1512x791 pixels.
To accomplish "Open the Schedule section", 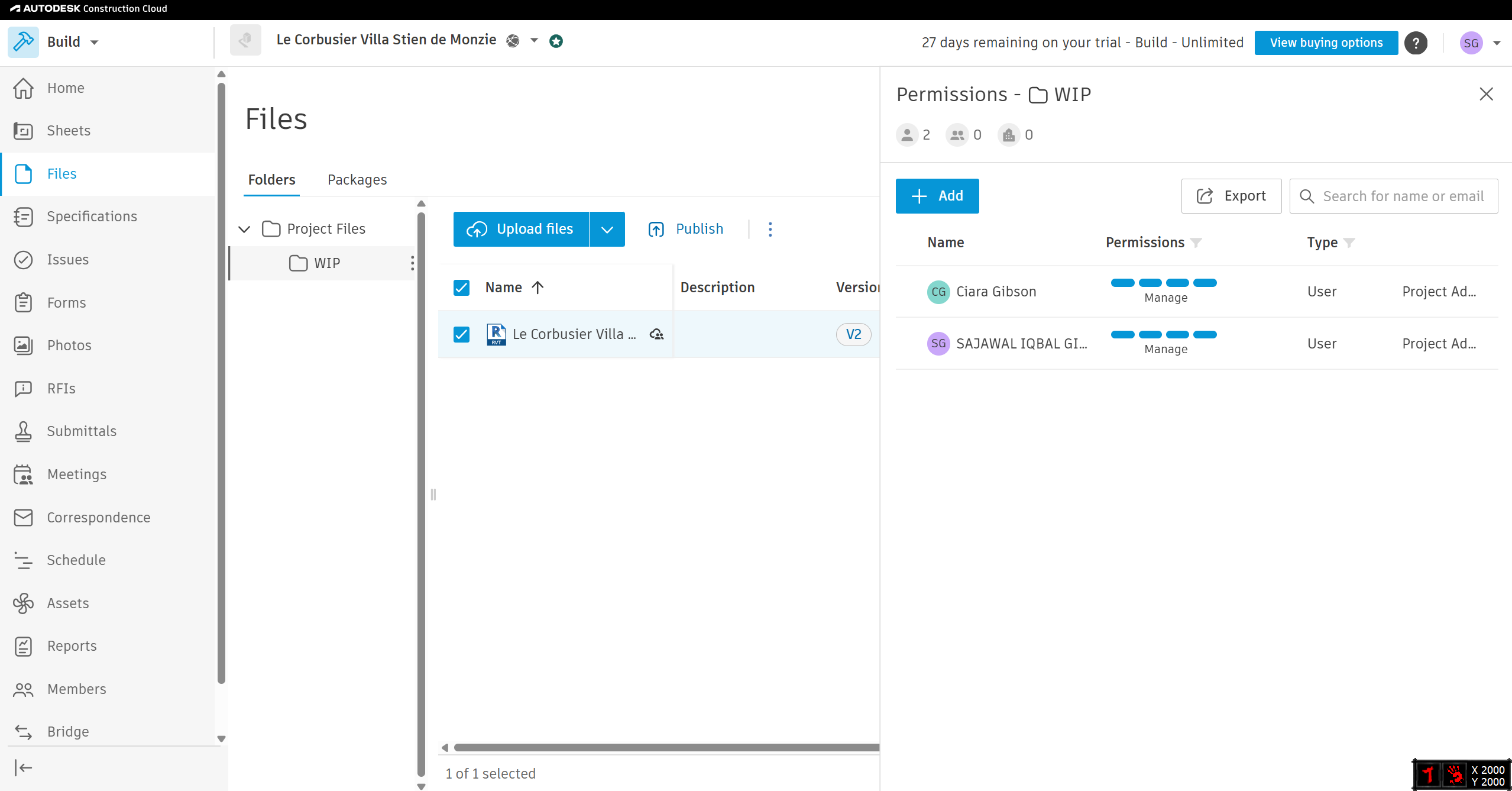I will pyautogui.click(x=76, y=560).
